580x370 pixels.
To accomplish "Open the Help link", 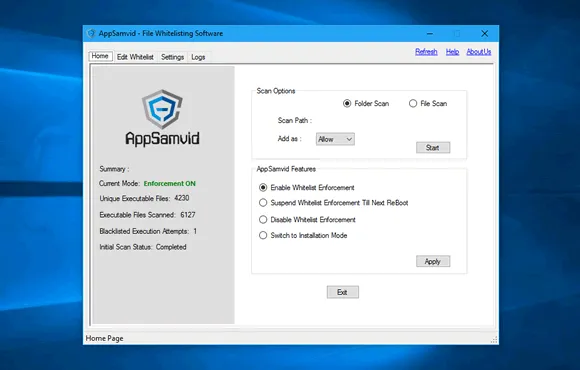I will [x=452, y=52].
